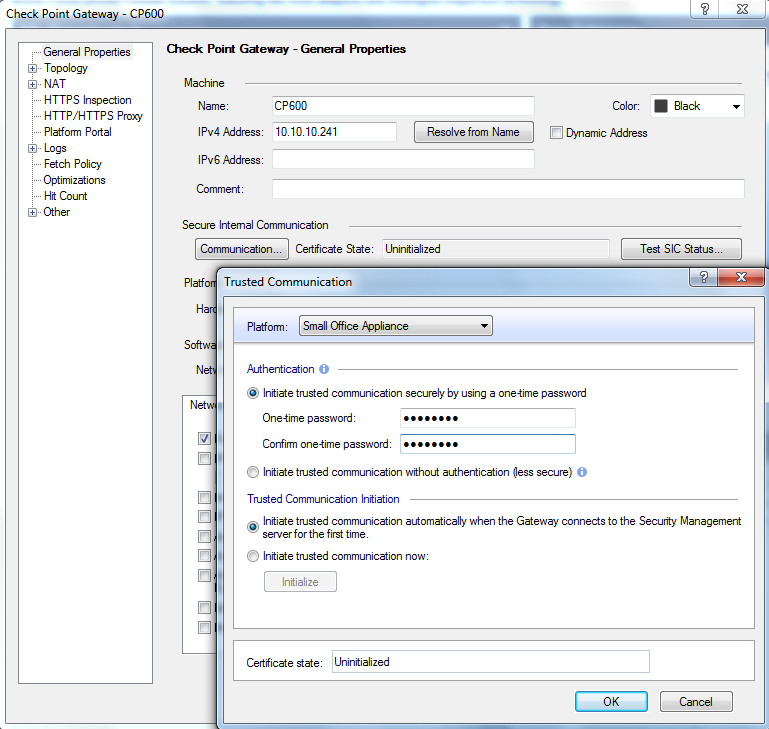
Task: Open Hit Count page
Action: coord(65,196)
